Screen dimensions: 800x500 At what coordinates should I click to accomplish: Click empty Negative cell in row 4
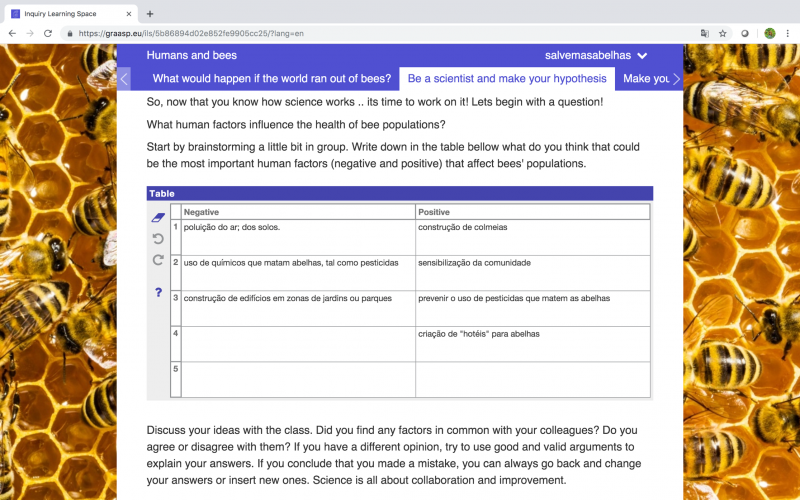point(298,344)
